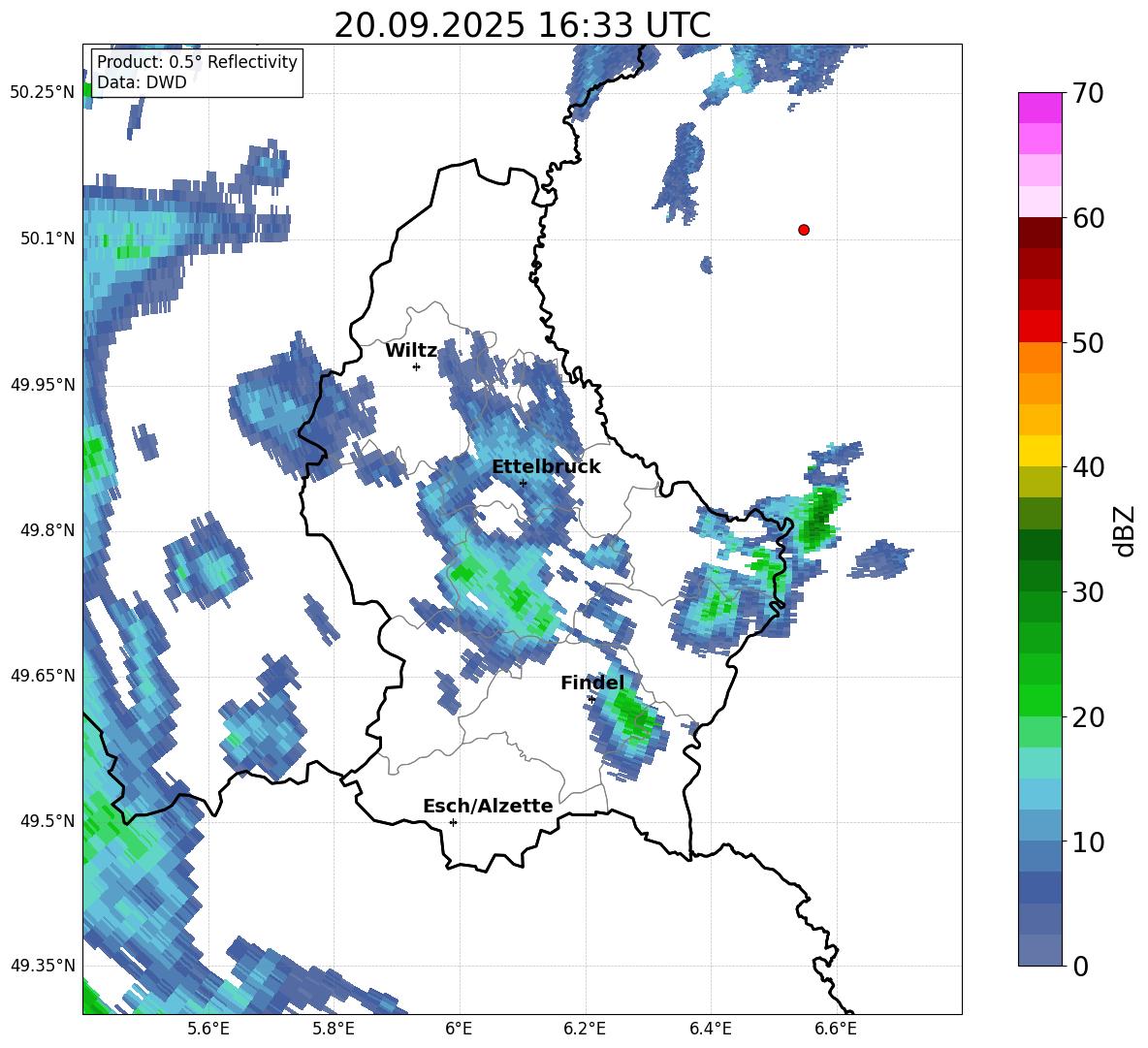Click the 0 value on the colorbar
Image resolution: width=1148 pixels, height=1048 pixels.
(1080, 966)
